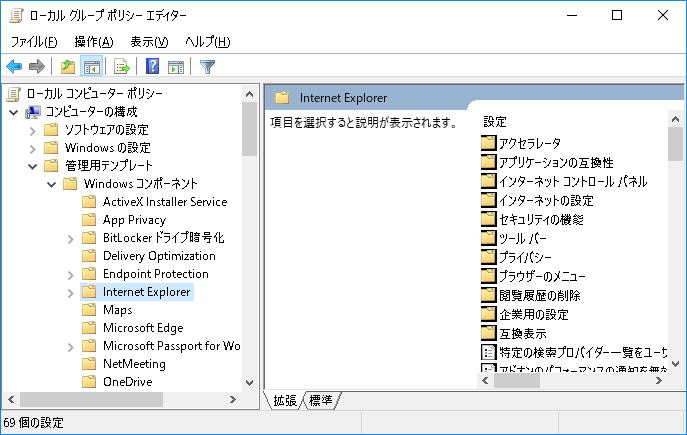Click the tree pane scroll up arrow

pyautogui.click(x=249, y=94)
